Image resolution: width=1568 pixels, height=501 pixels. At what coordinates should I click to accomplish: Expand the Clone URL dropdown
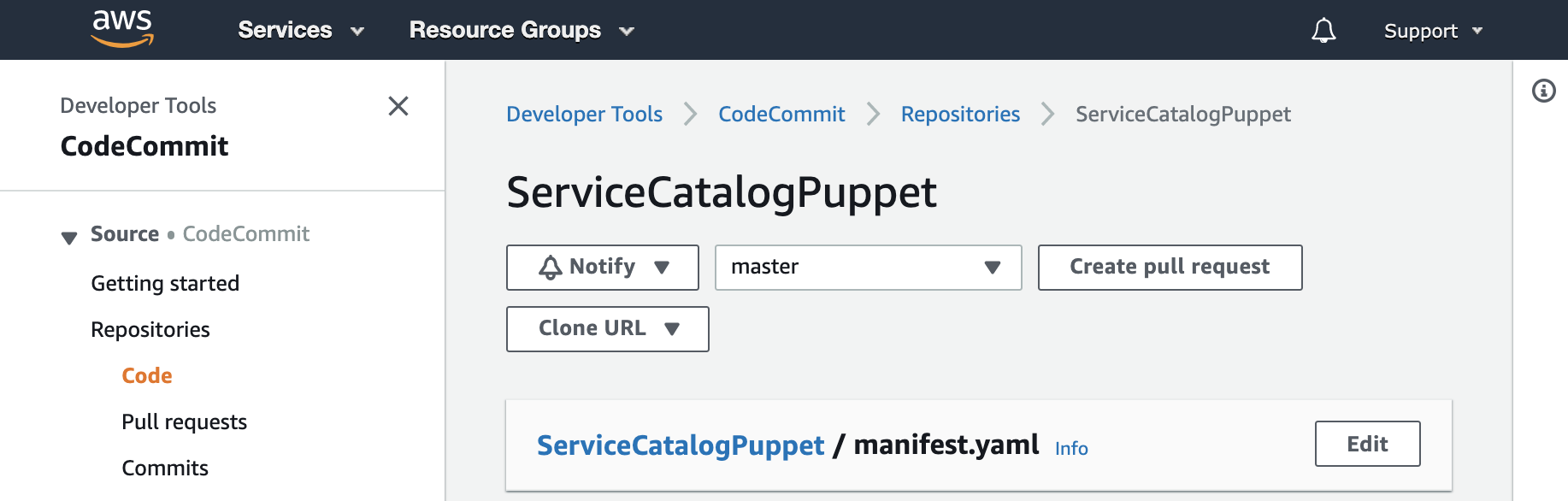pos(608,329)
